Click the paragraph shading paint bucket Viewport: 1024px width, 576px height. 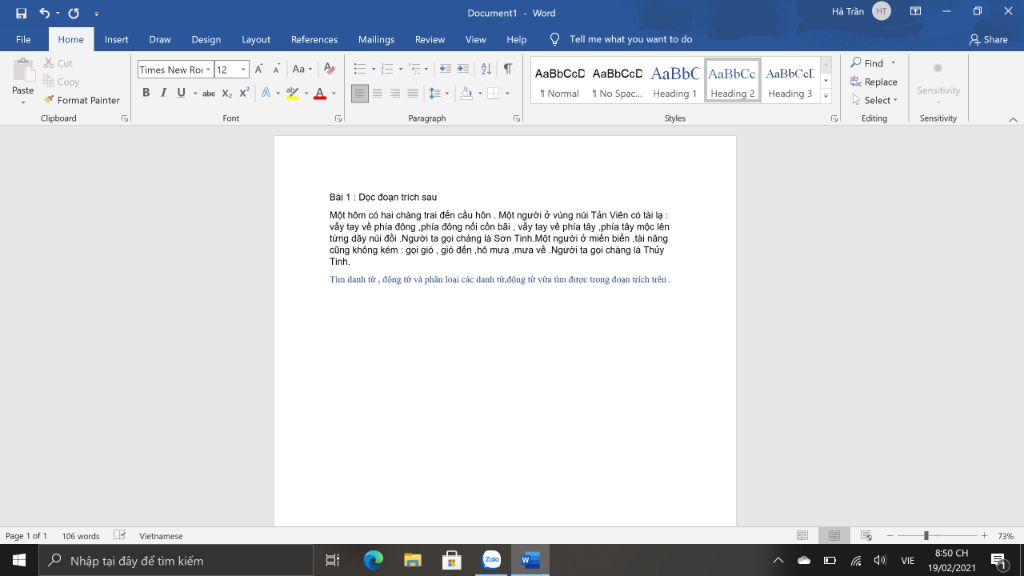pyautogui.click(x=466, y=93)
